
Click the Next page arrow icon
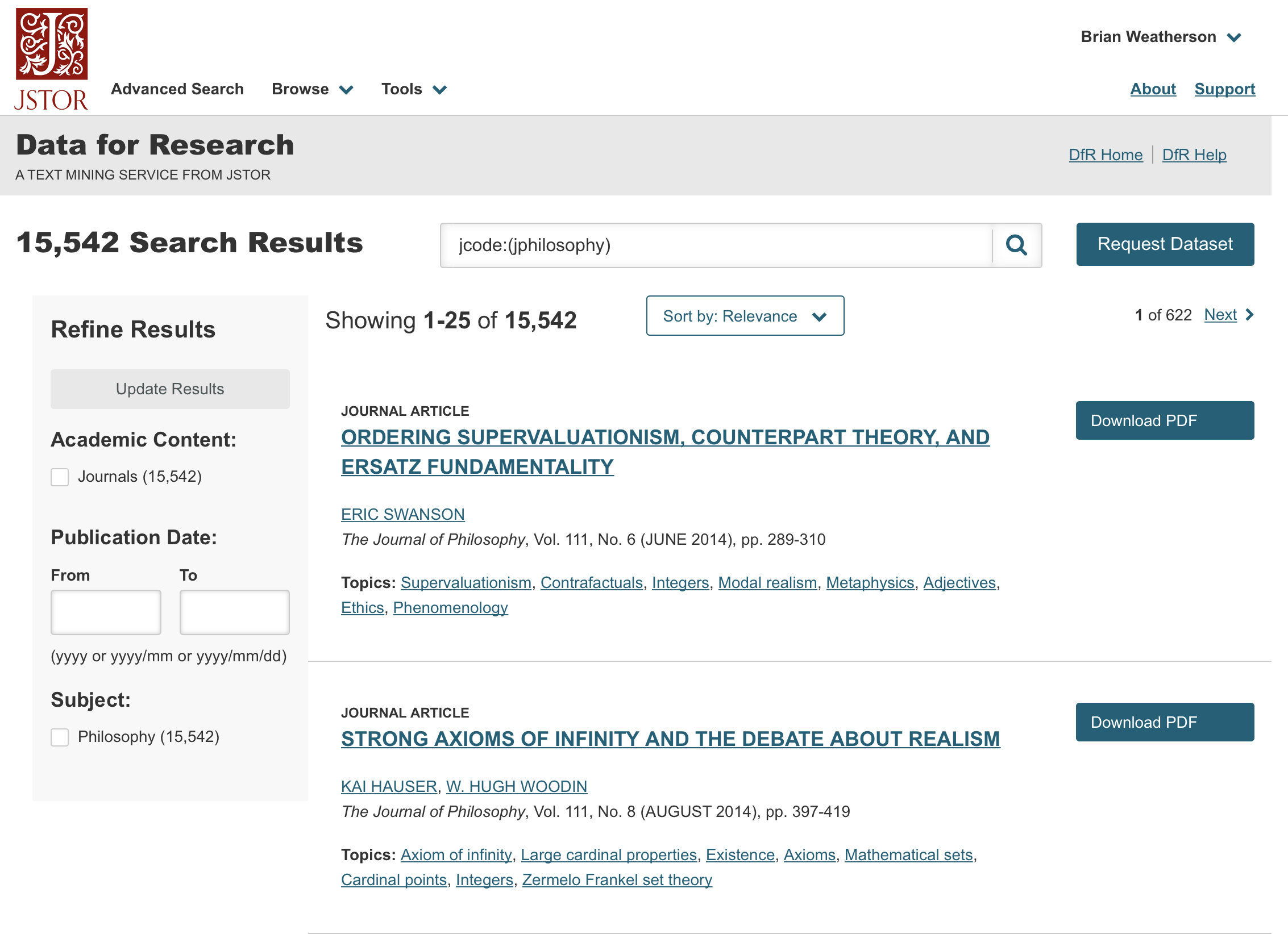click(x=1249, y=315)
